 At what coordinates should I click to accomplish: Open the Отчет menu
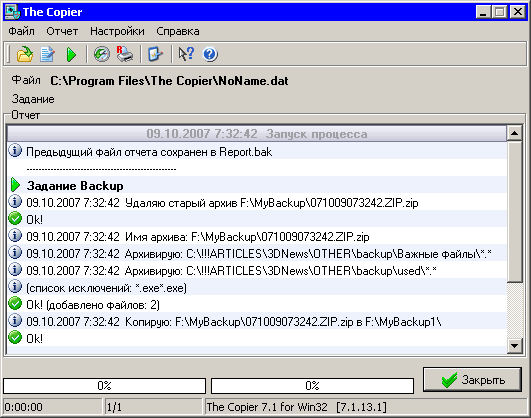[x=62, y=31]
